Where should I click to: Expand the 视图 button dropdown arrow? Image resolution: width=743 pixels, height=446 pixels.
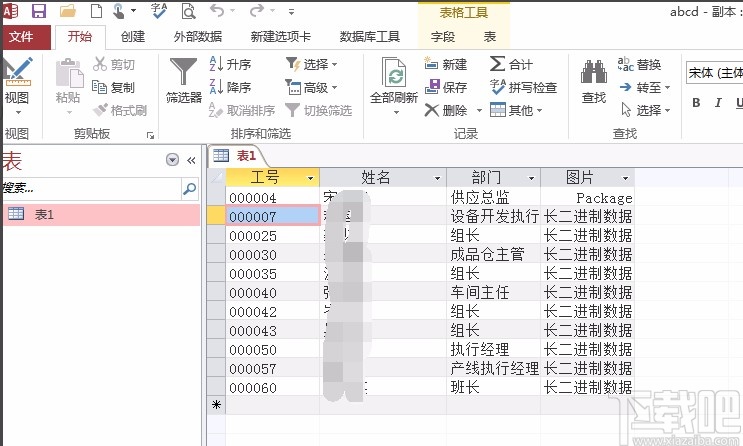[x=18, y=113]
